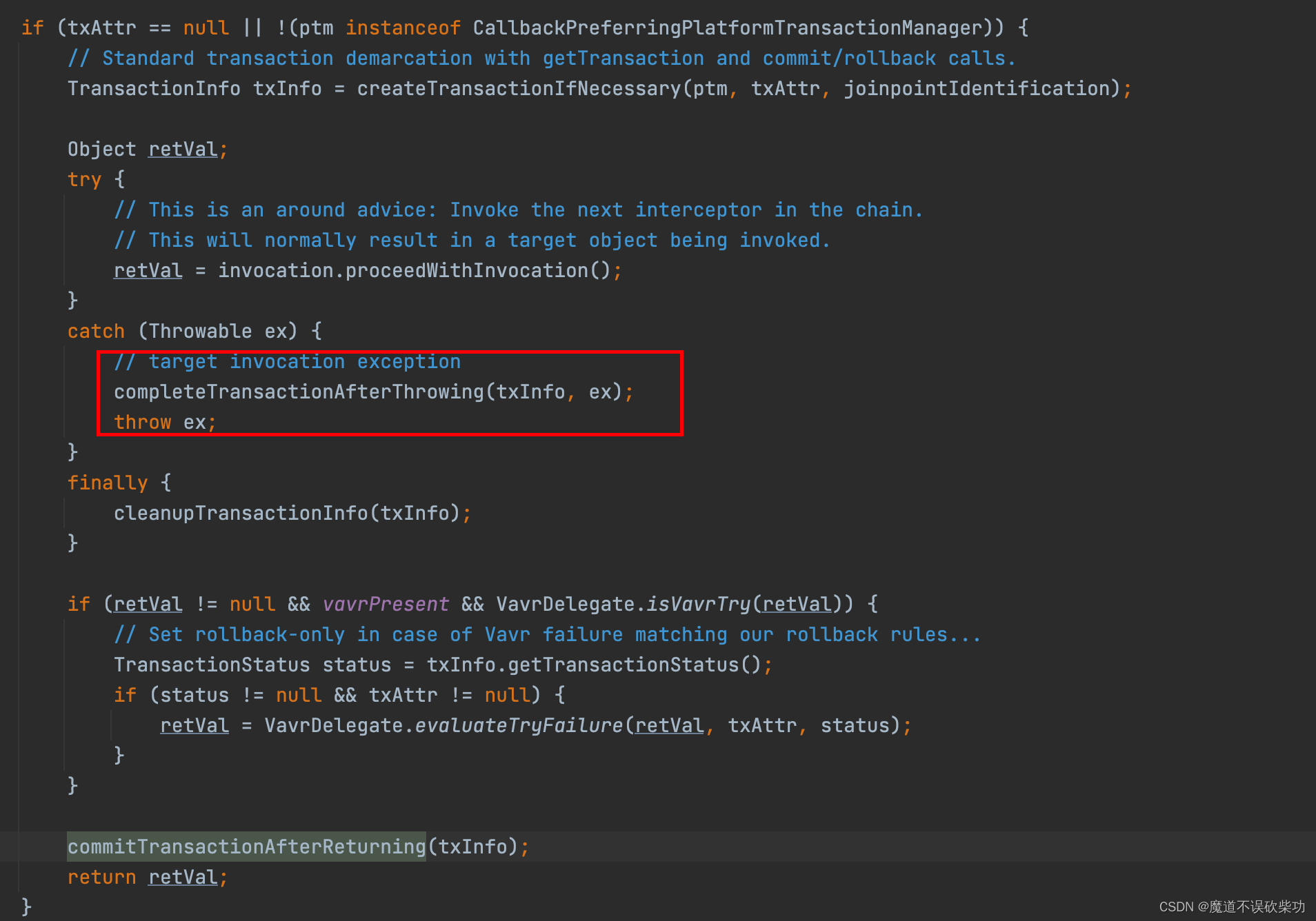Click the vavrPresent field reference
This screenshot has width=1316, height=921.
coord(386,605)
